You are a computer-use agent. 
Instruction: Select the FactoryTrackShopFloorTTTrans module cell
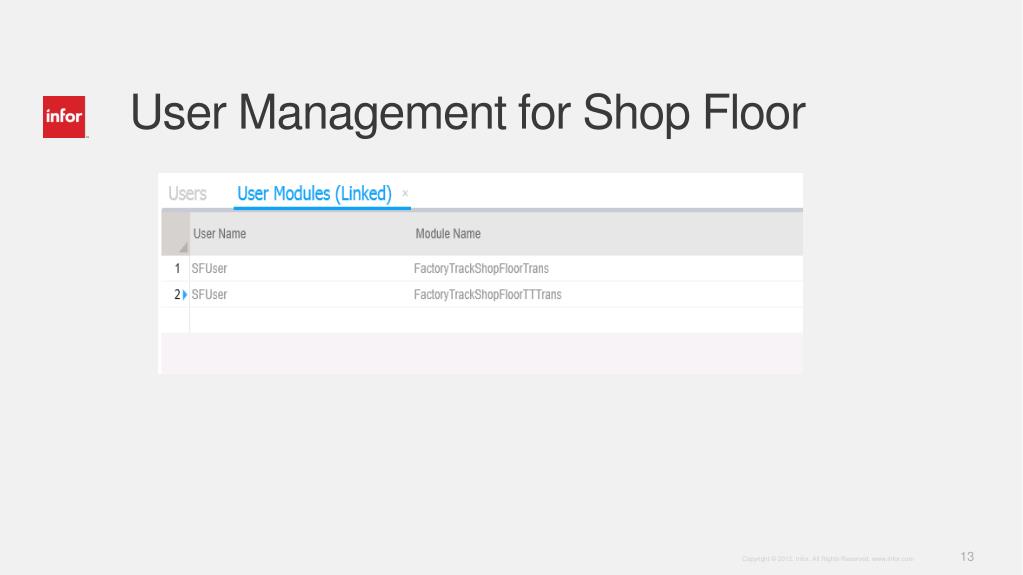tap(607, 294)
